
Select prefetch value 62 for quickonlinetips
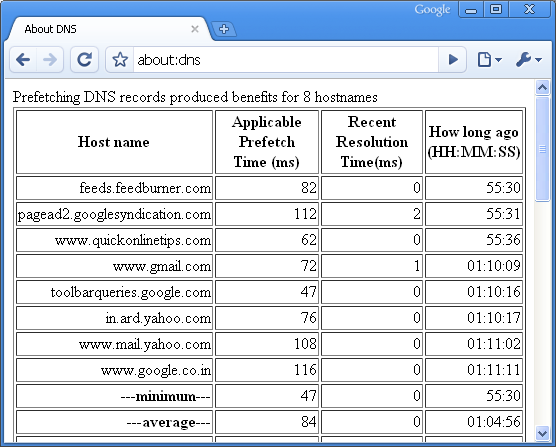click(x=267, y=240)
